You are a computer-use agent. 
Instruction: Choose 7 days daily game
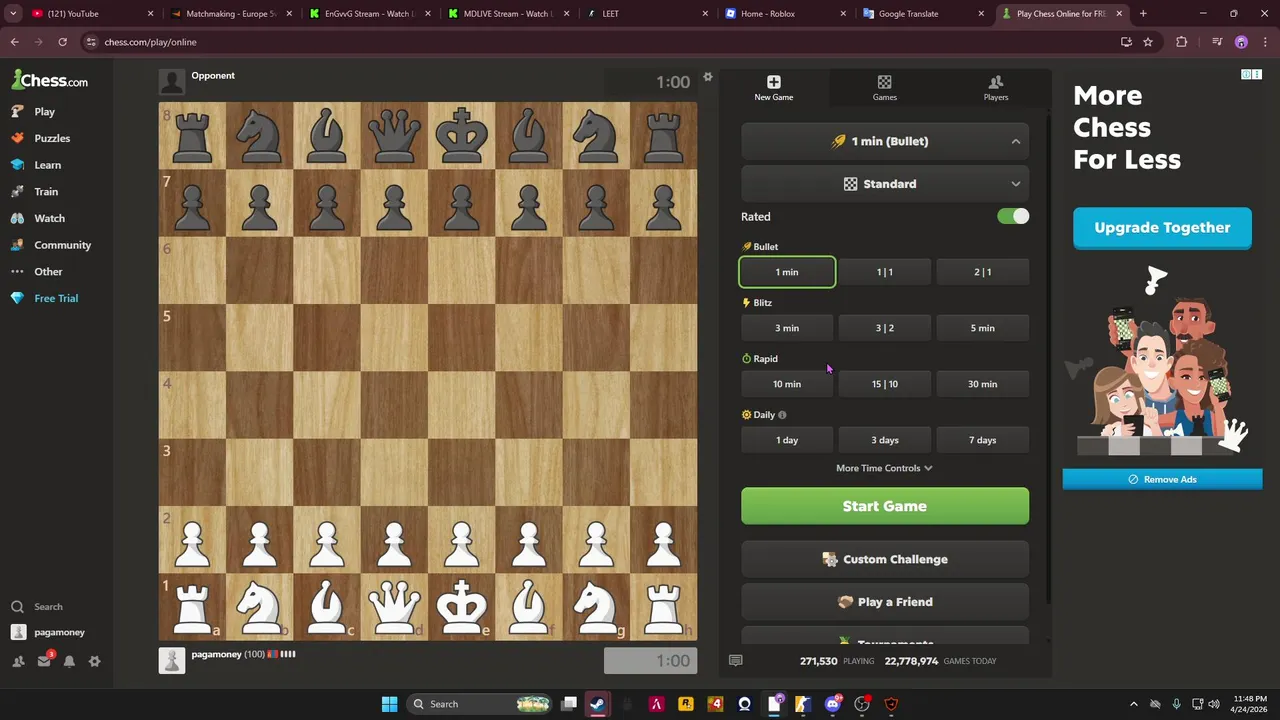[983, 440]
